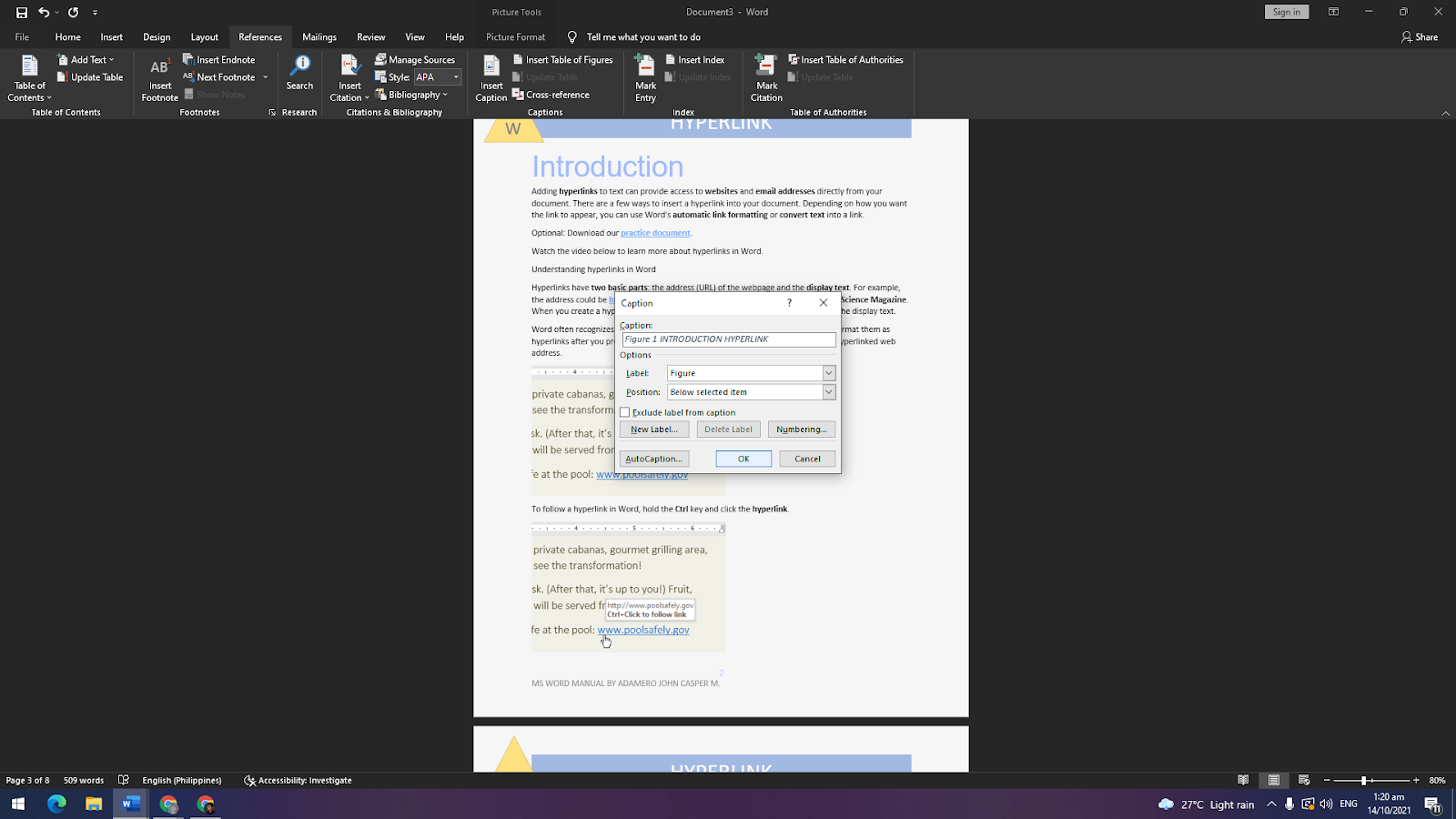Toggle Exclude label from caption checkbox
1456x819 pixels.
(x=625, y=412)
